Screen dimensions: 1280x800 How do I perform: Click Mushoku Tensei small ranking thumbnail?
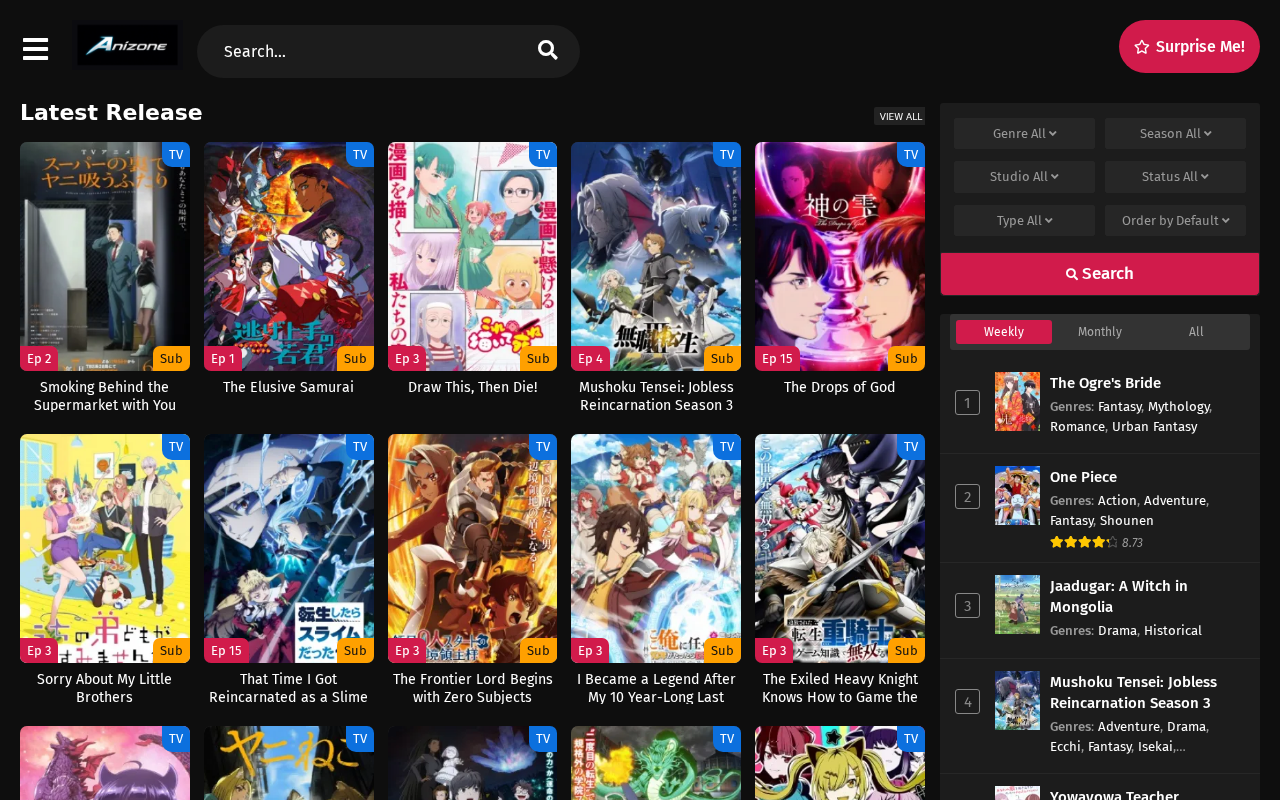pyautogui.click(x=1017, y=700)
